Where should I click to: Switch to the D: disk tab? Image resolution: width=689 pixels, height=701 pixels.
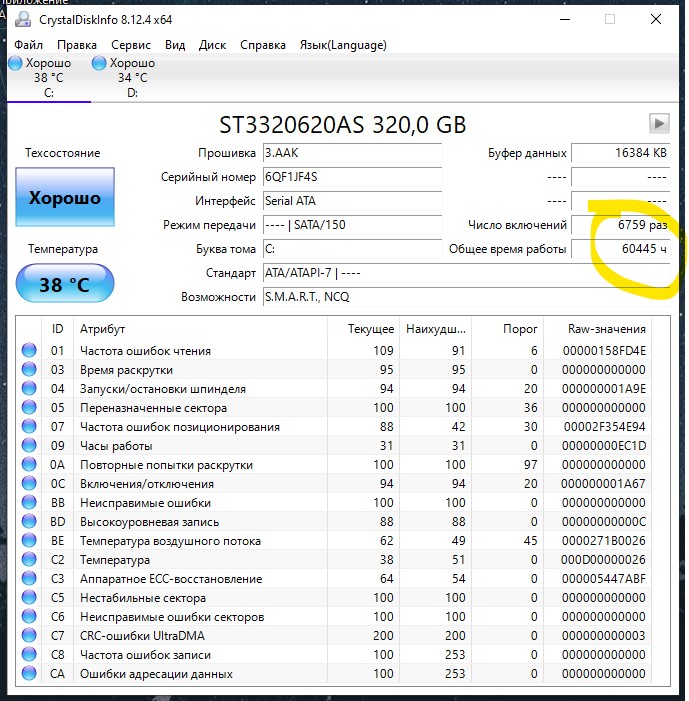[x=125, y=77]
